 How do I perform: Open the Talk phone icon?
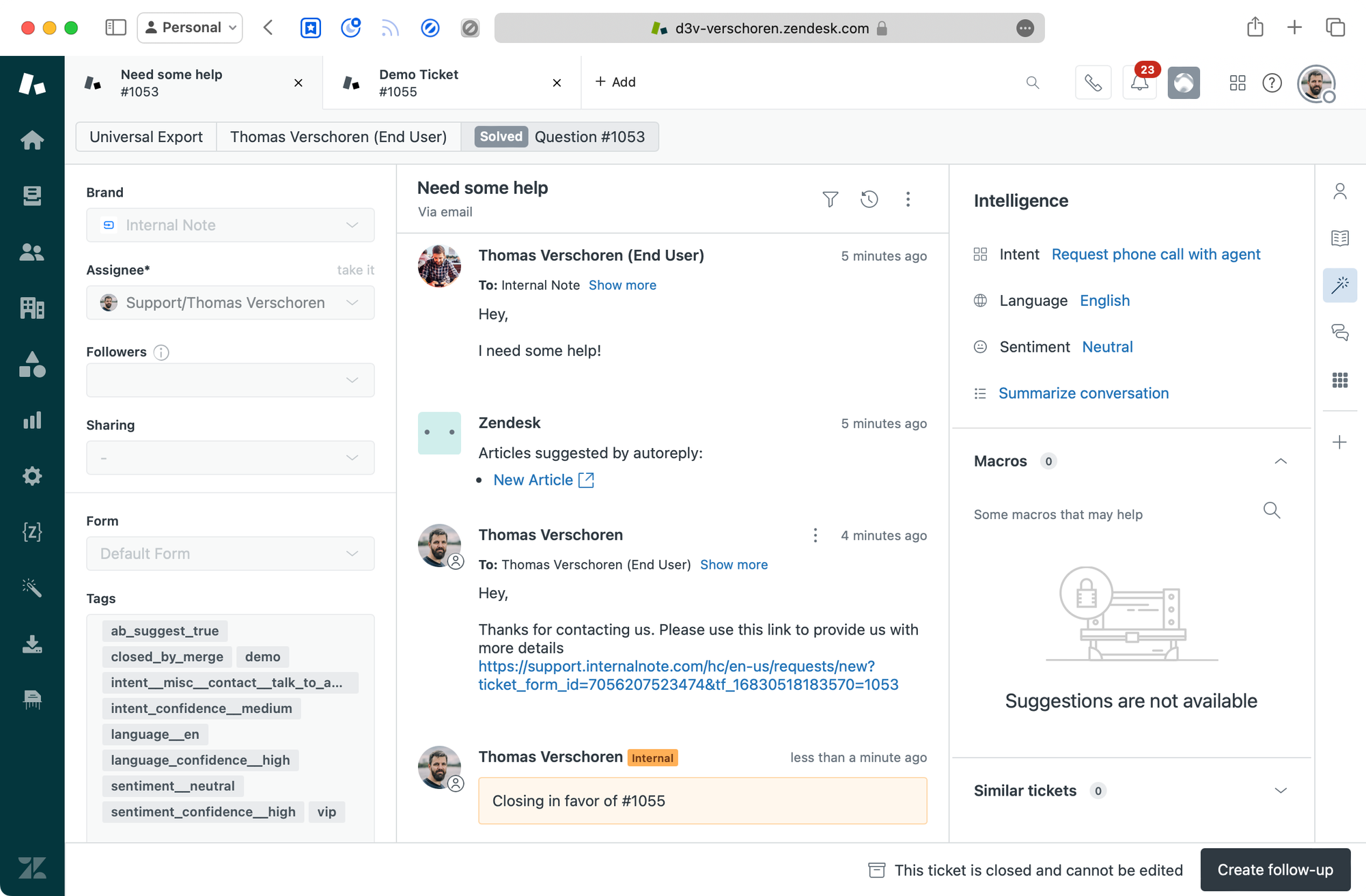point(1093,83)
